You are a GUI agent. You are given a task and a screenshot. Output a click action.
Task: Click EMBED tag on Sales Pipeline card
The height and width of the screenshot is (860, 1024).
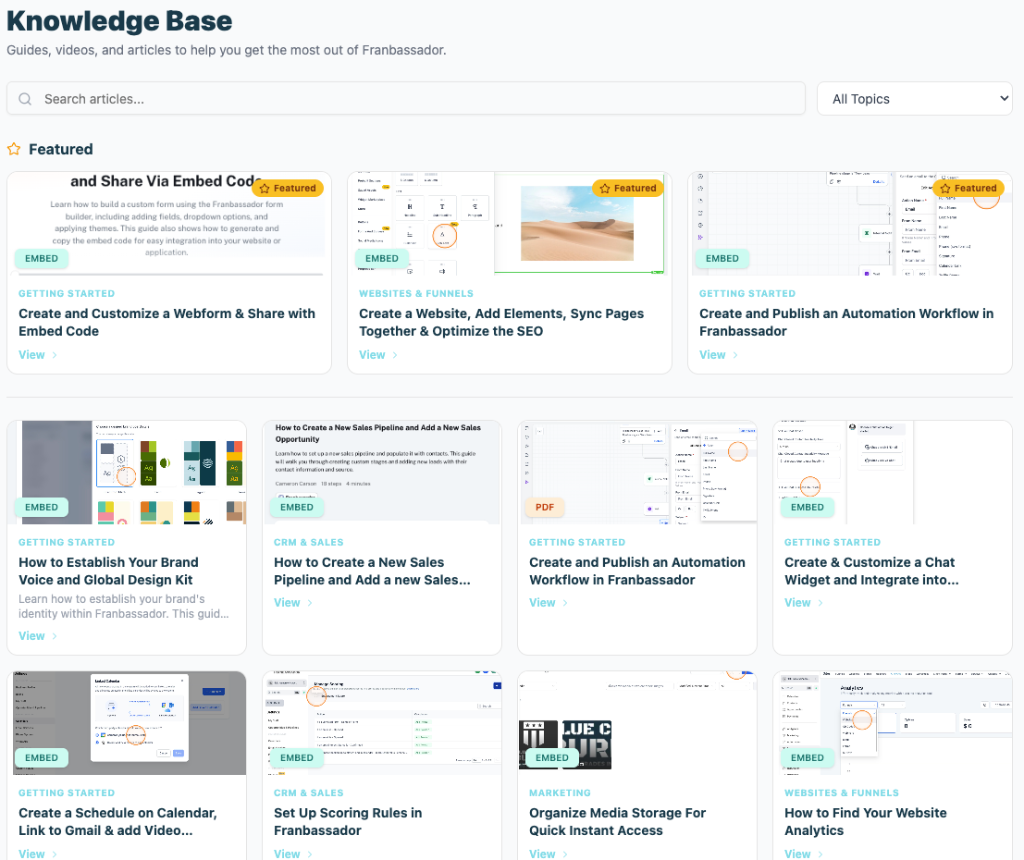296,507
